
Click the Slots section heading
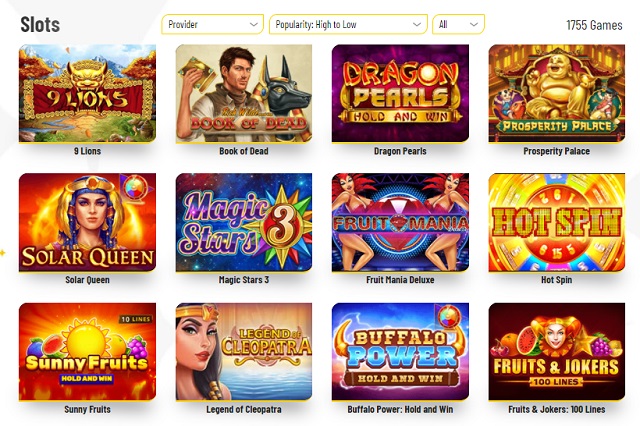(x=40, y=24)
